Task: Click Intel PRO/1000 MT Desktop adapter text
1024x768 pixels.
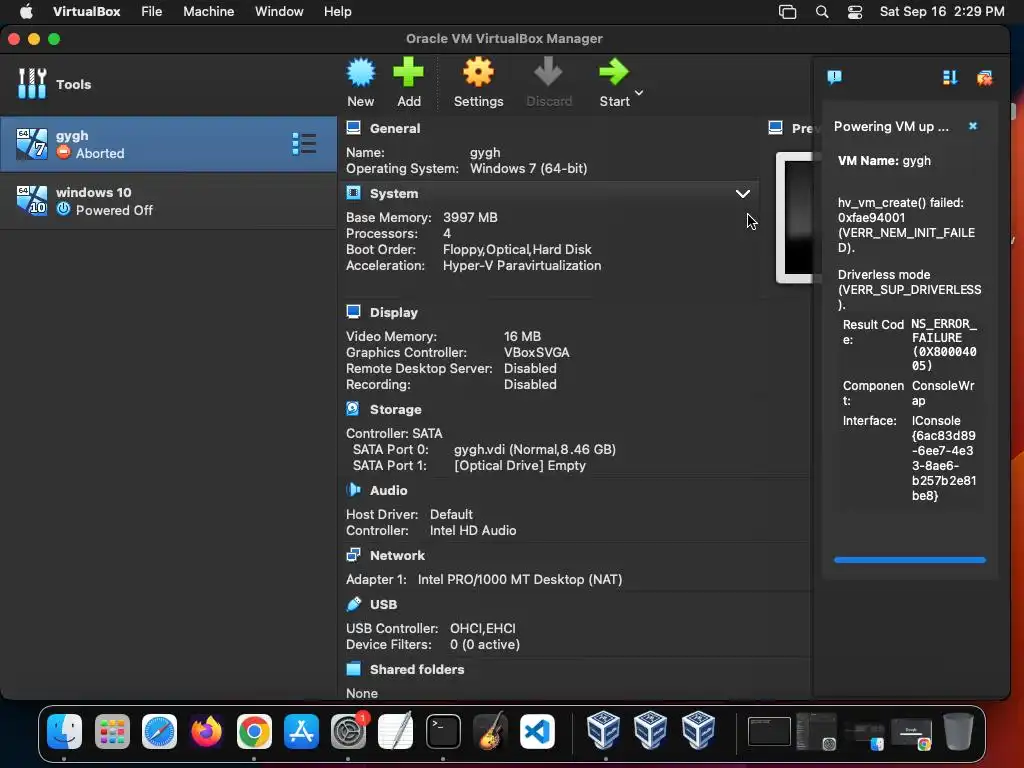Action: click(x=520, y=580)
